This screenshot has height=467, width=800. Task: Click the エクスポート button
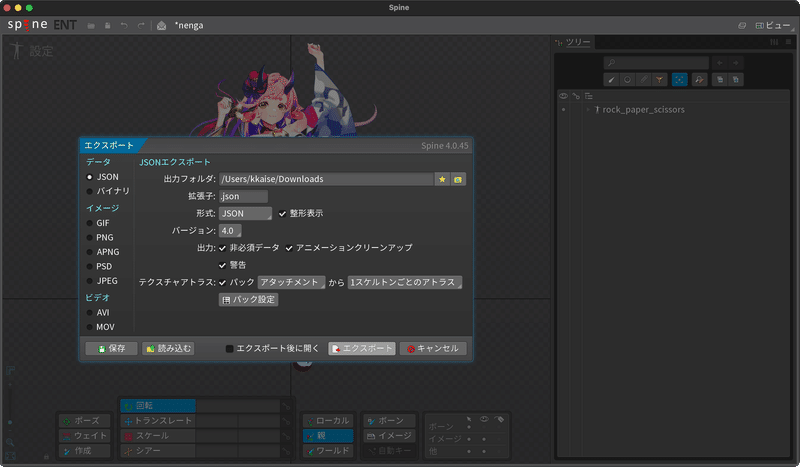362,349
